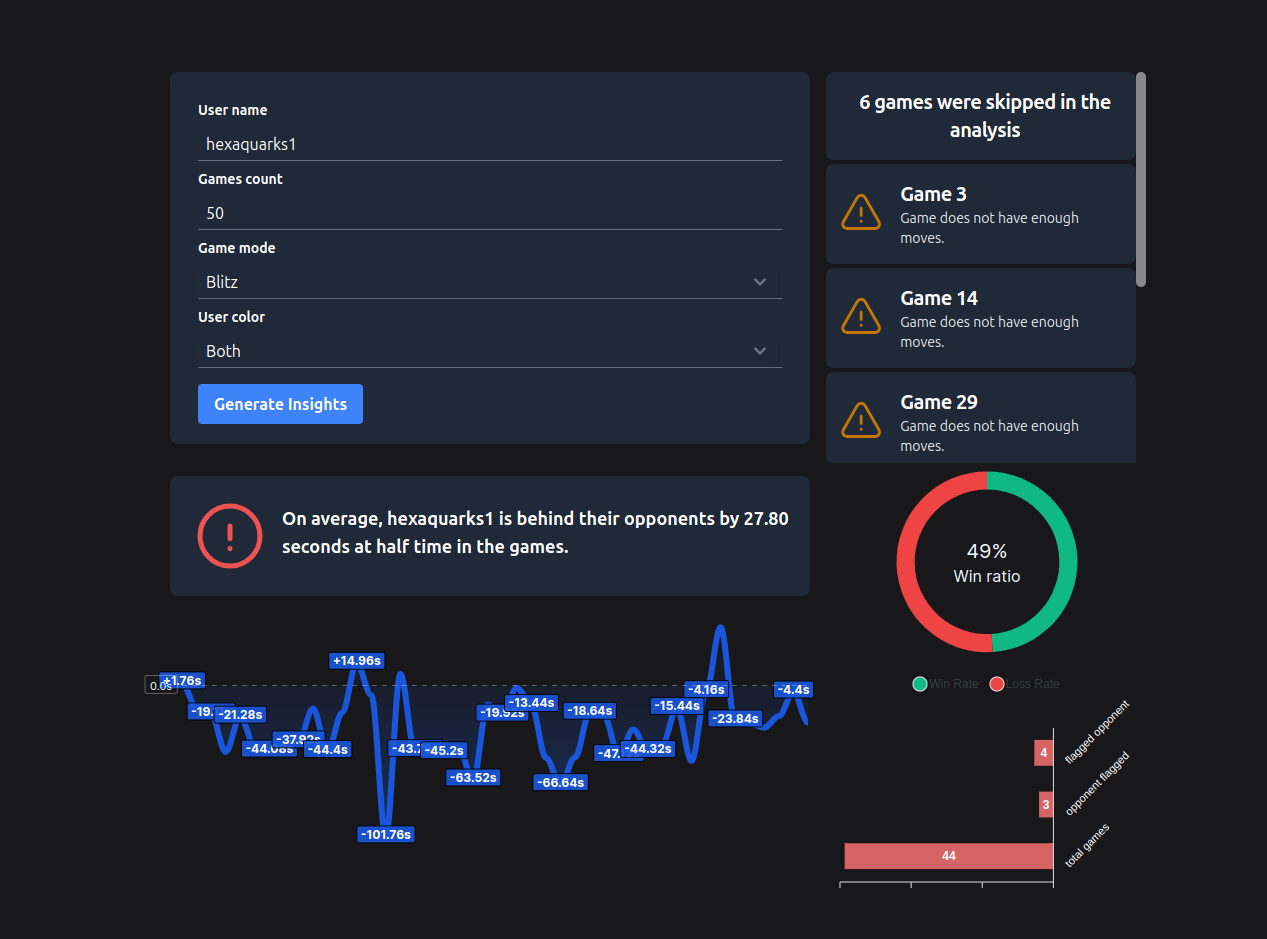Click the User color chevron arrow
Screen dimensions: 1267x939
760,351
